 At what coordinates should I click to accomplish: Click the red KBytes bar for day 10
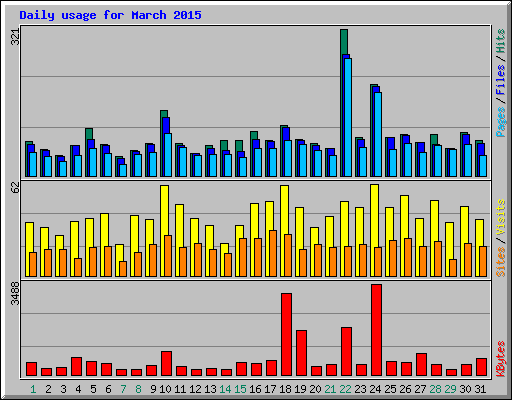(166, 363)
